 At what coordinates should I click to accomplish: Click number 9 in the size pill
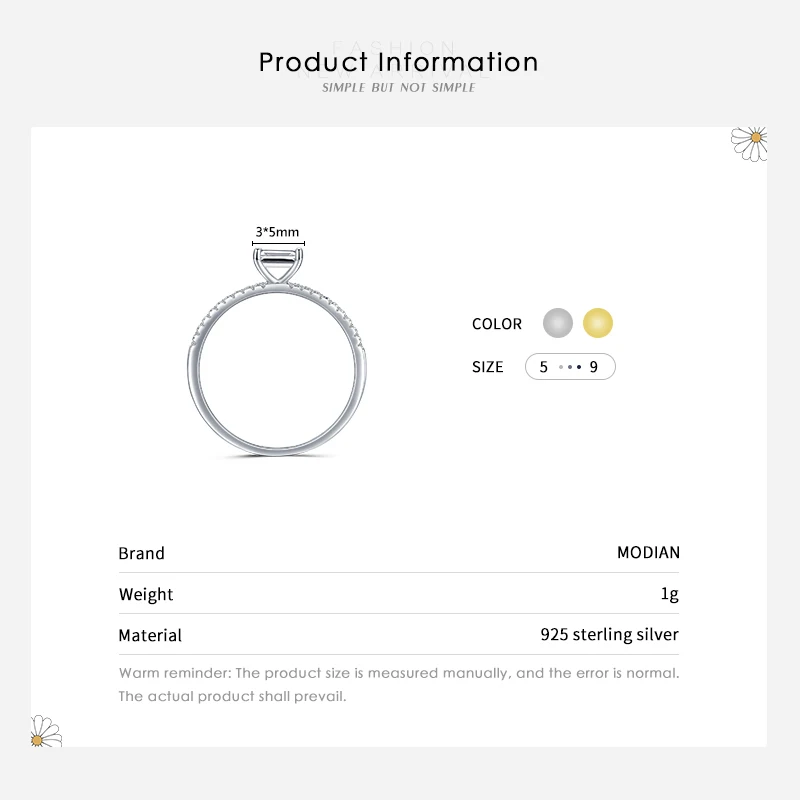coord(594,367)
